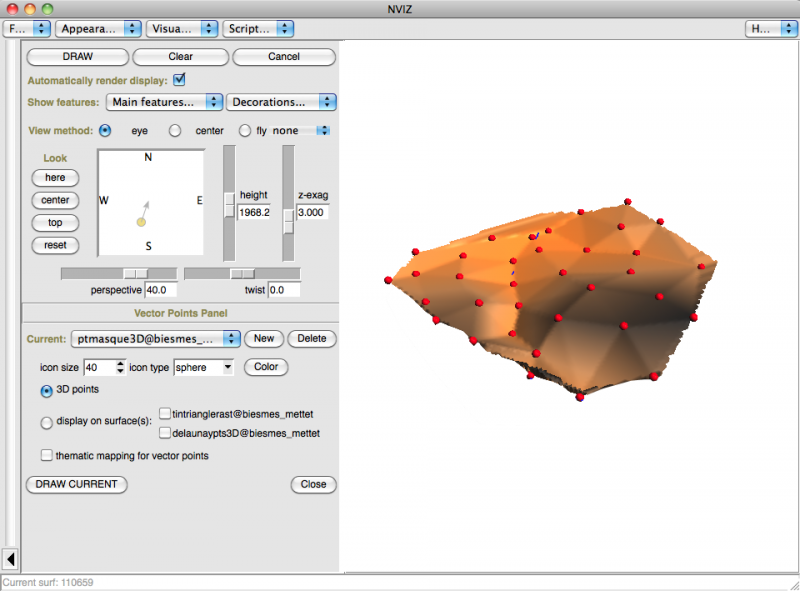Select display on surface(s) radio option

coord(47,423)
